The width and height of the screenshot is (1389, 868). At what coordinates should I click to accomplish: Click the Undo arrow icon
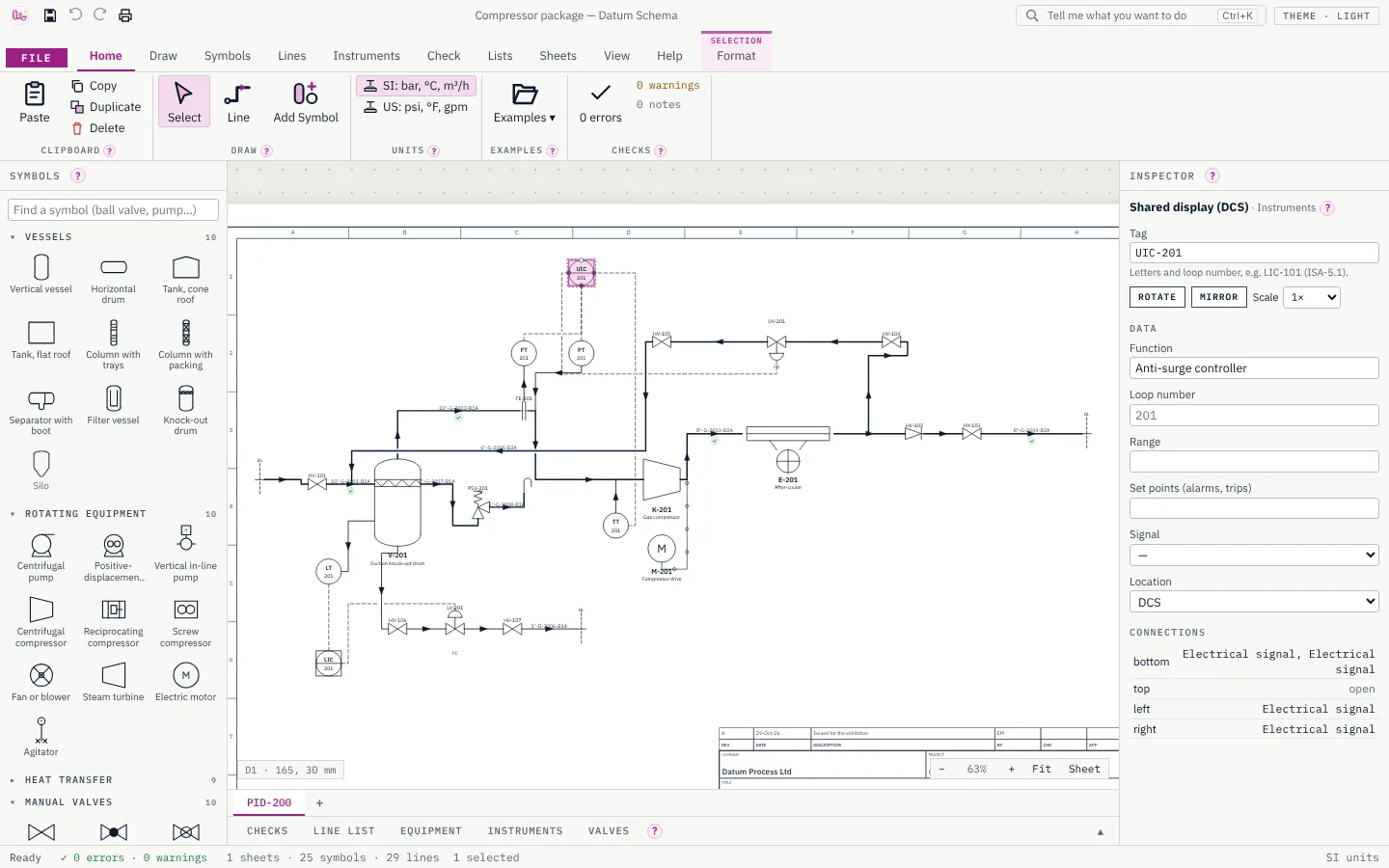pyautogui.click(x=75, y=15)
